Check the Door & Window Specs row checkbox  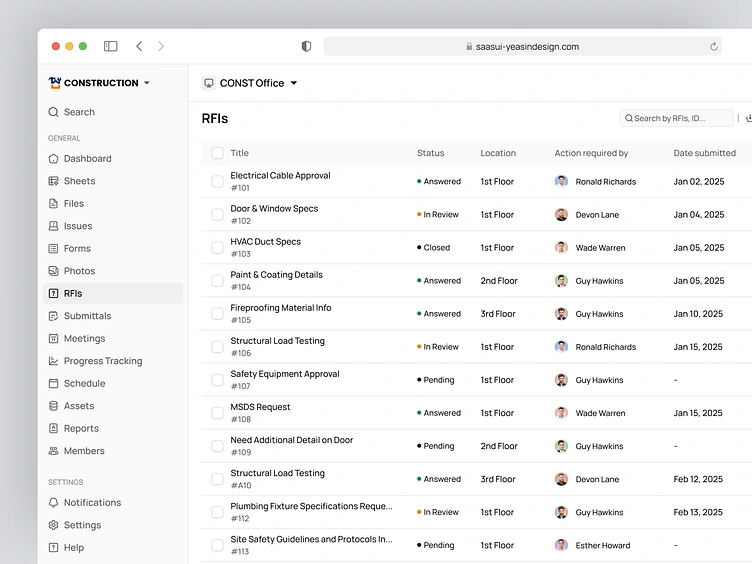point(217,214)
